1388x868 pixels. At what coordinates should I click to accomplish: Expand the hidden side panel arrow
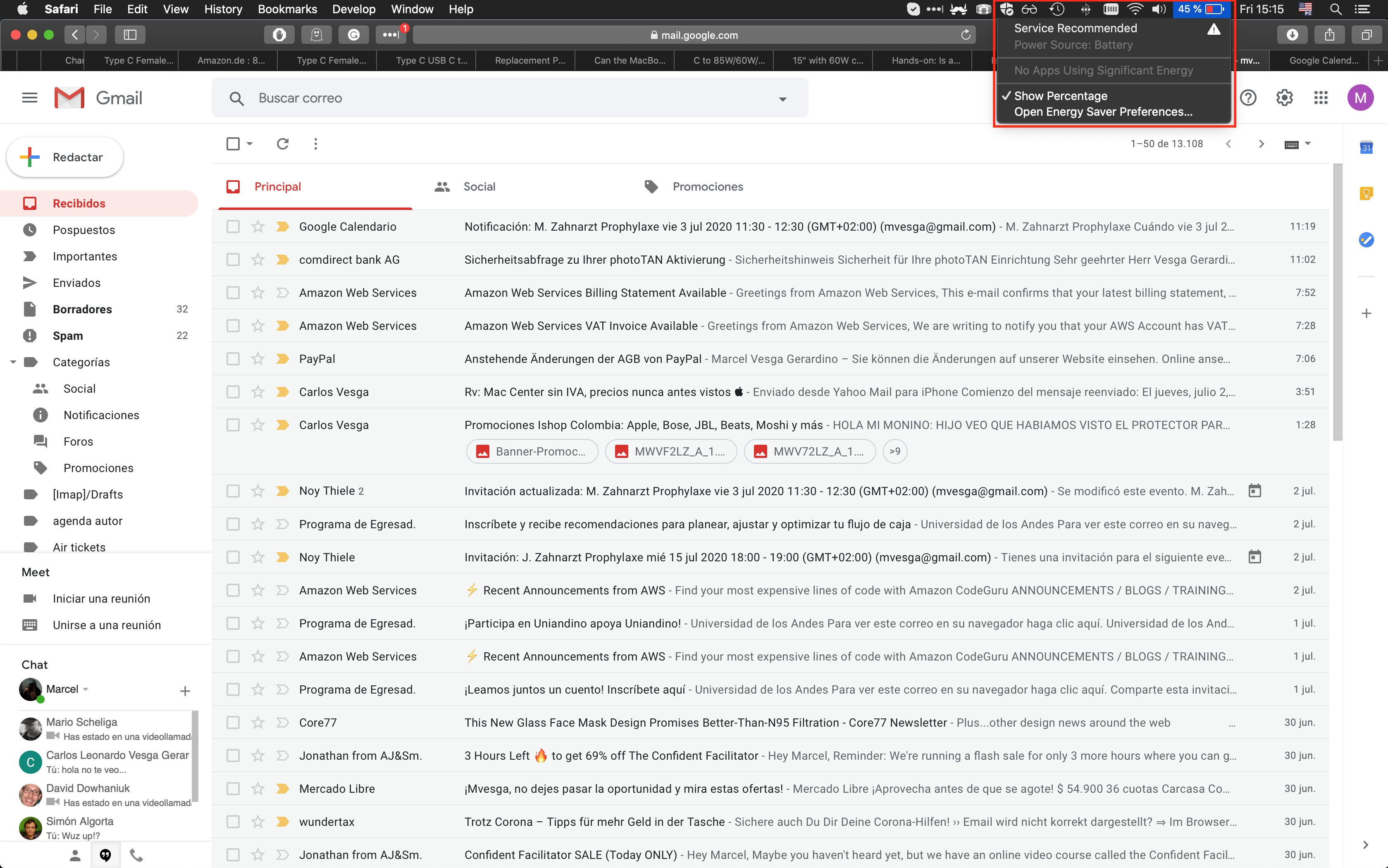1366,844
